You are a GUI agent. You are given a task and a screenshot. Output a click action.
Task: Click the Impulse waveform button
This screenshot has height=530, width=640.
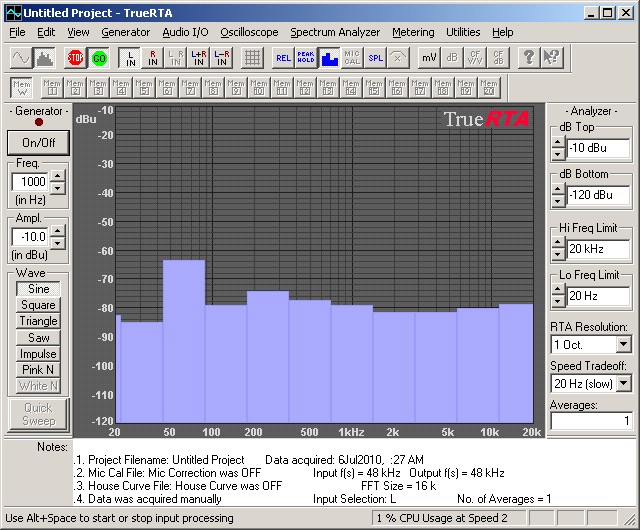(x=38, y=353)
